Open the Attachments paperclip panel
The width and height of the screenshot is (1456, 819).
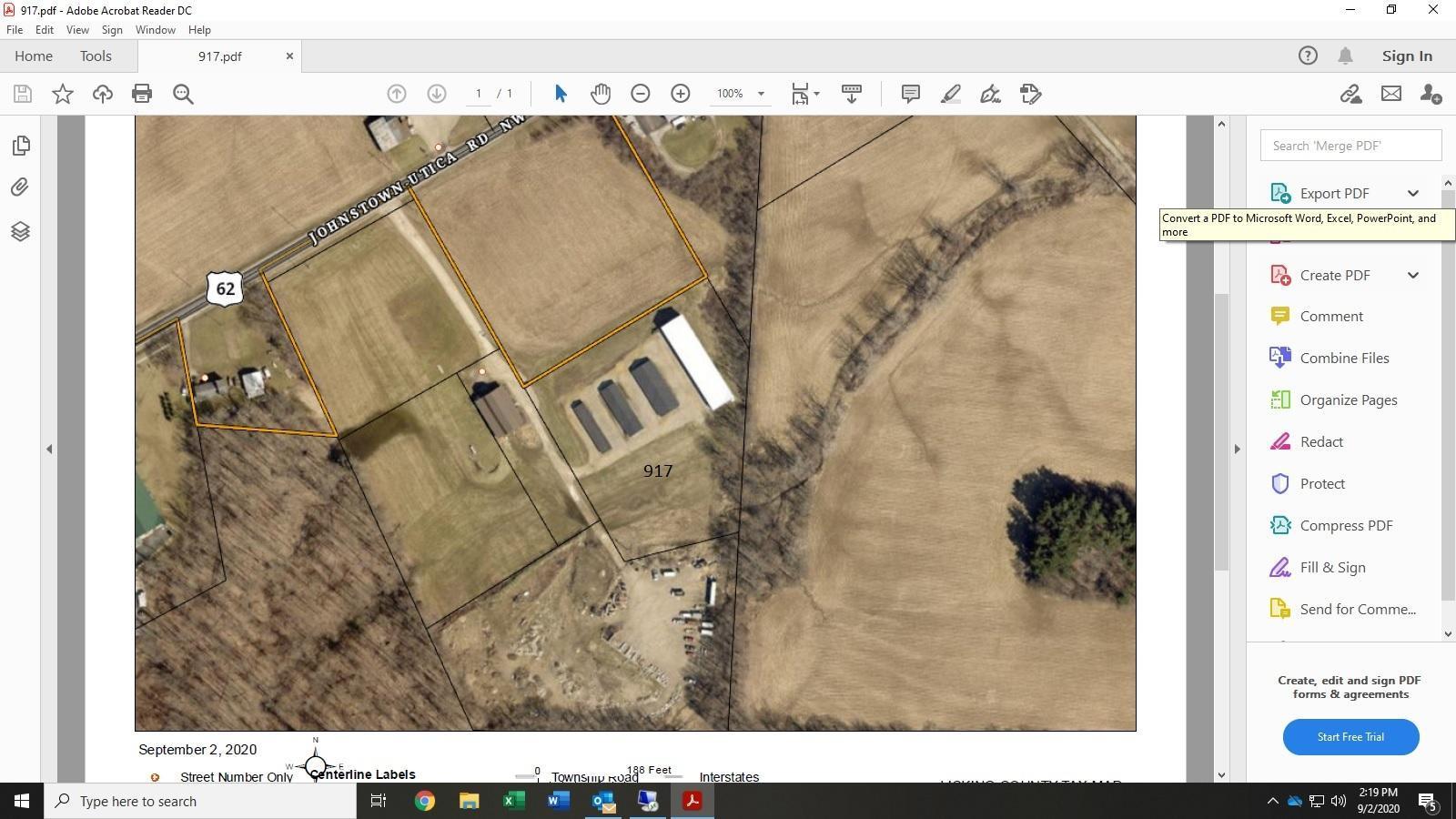[x=20, y=187]
